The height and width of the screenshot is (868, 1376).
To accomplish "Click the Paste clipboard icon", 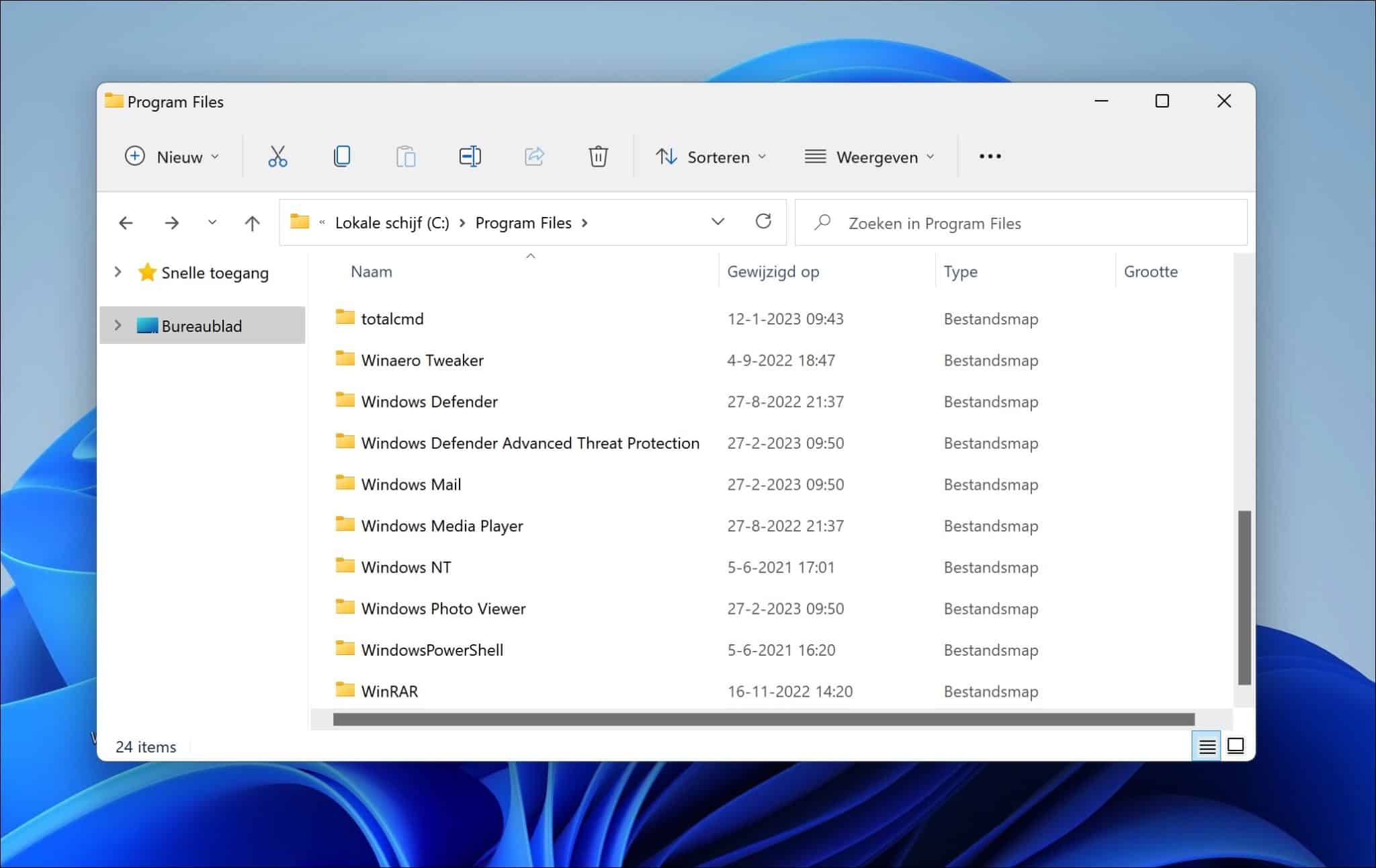I will point(406,157).
